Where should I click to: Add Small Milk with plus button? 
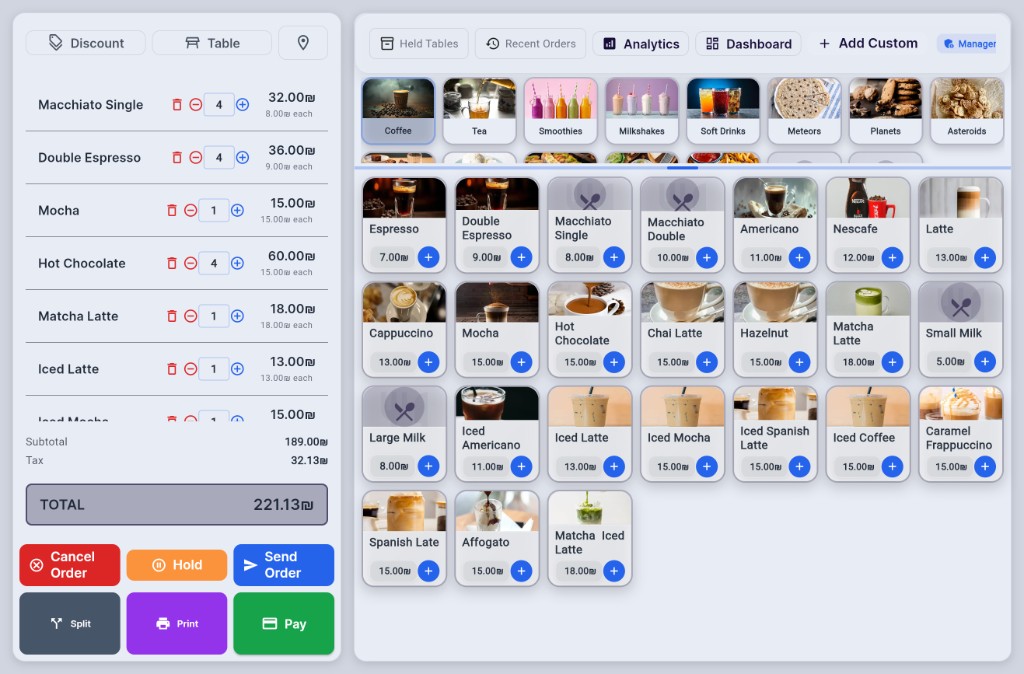[x=985, y=362]
